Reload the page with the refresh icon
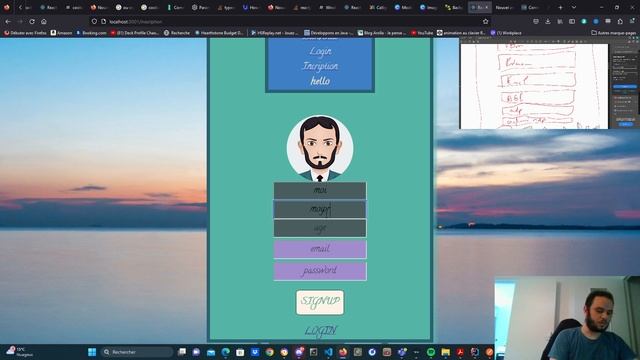The image size is (640, 360). click(x=32, y=21)
